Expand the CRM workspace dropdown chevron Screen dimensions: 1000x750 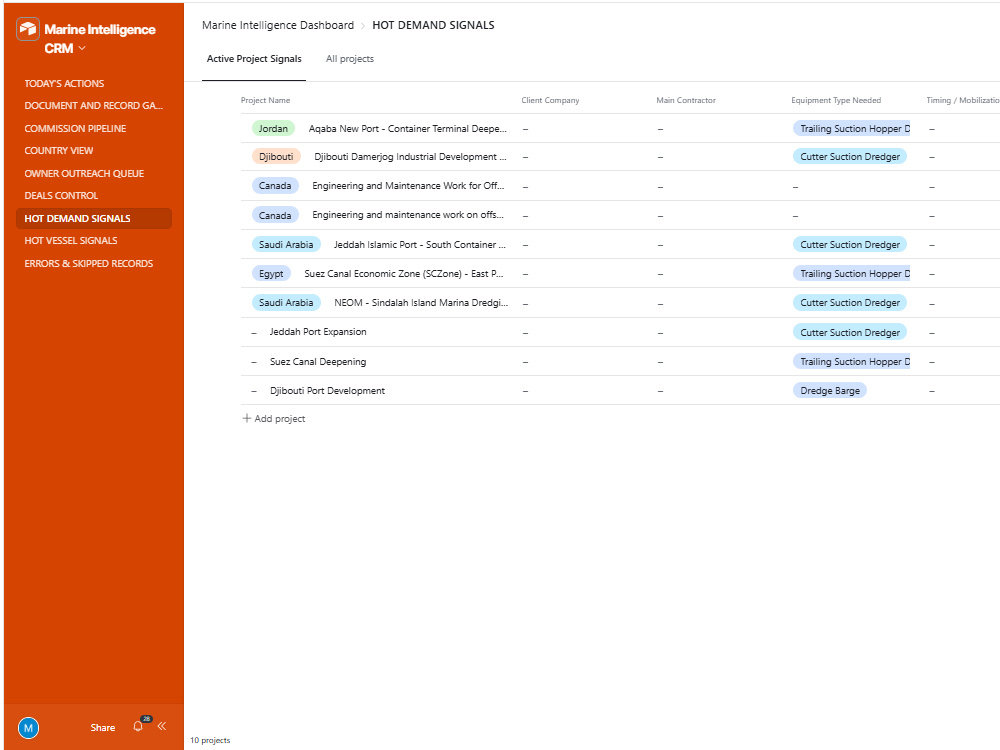[x=82, y=48]
